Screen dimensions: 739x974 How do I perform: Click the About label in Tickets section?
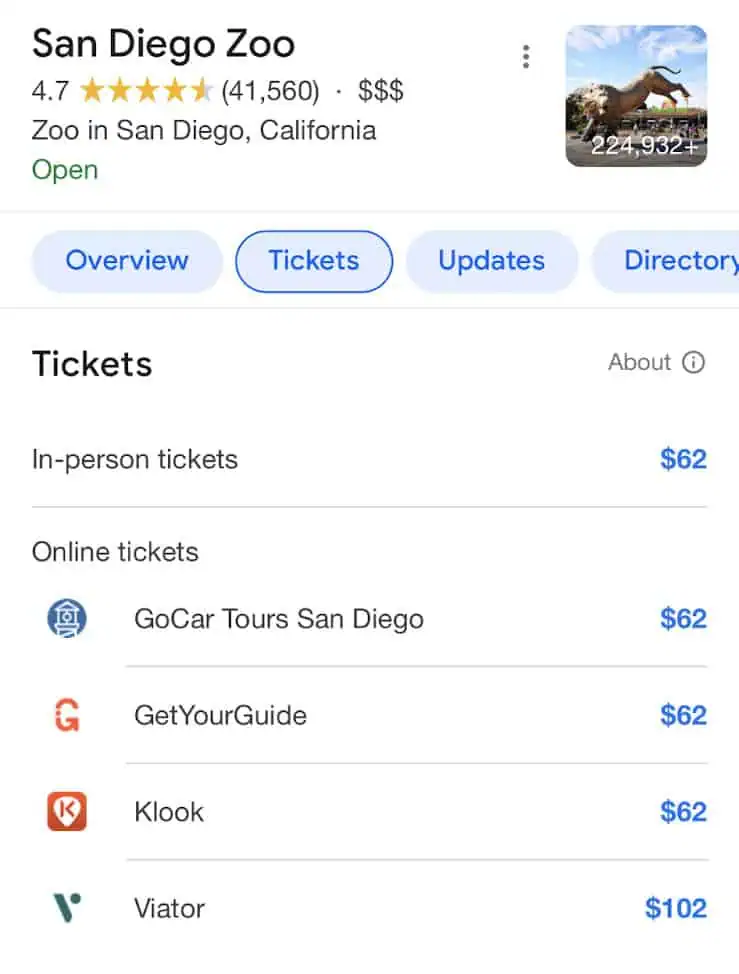(639, 362)
